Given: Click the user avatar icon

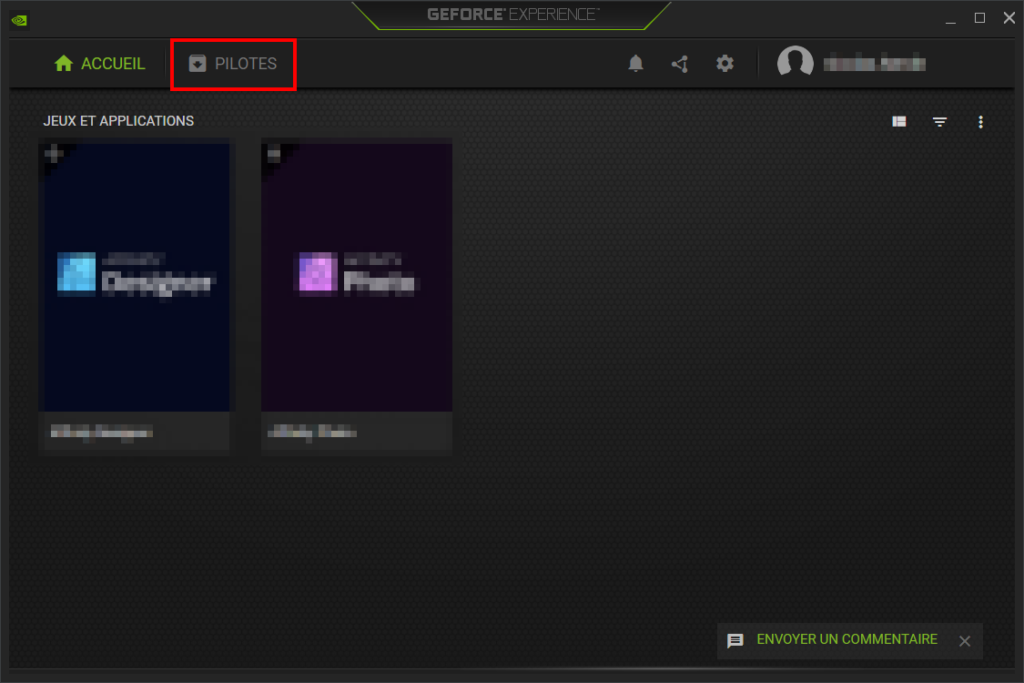Looking at the screenshot, I should pos(795,63).
